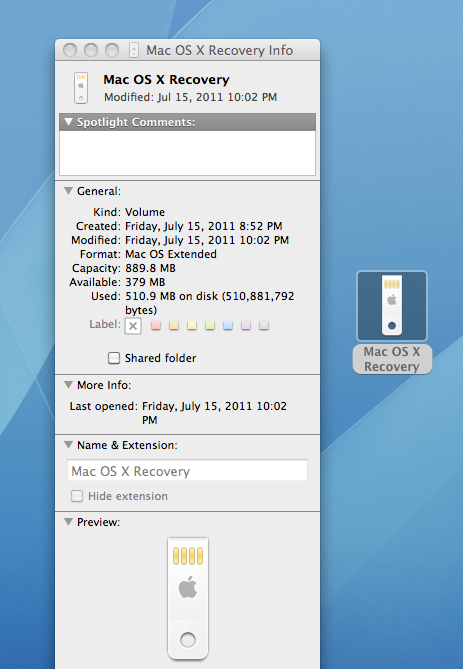463x669 pixels.
Task: Click the Last opened date value
Action: (x=214, y=413)
